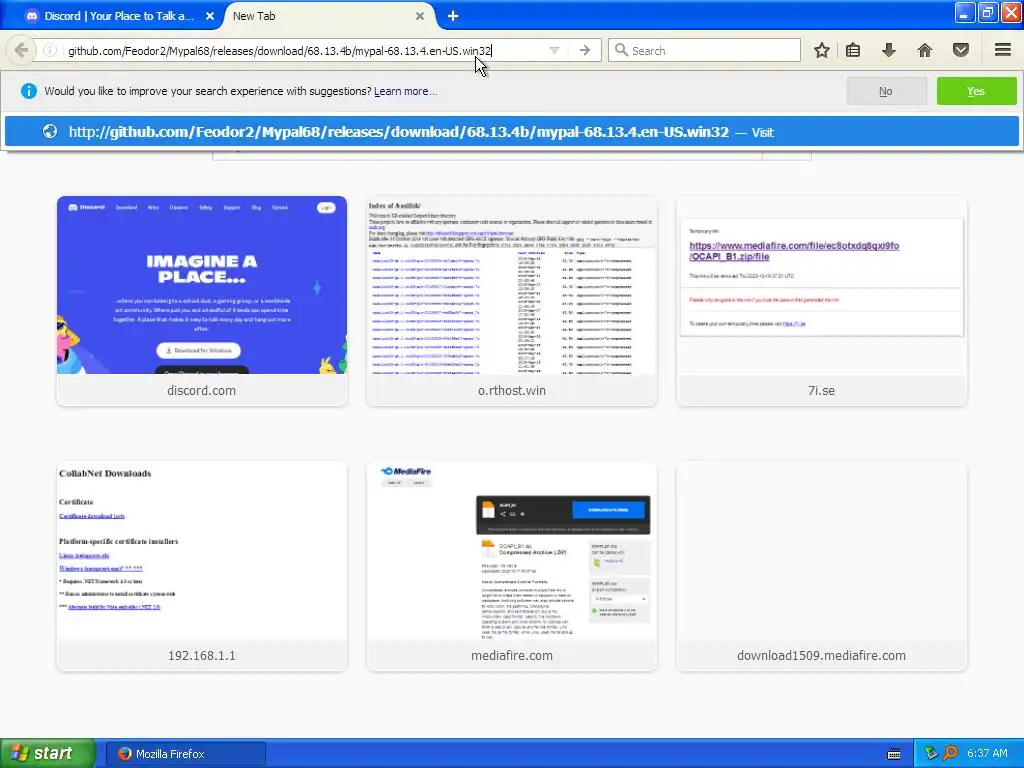Accept search suggestions with Yes button
This screenshot has height=768, width=1024.
(x=976, y=91)
